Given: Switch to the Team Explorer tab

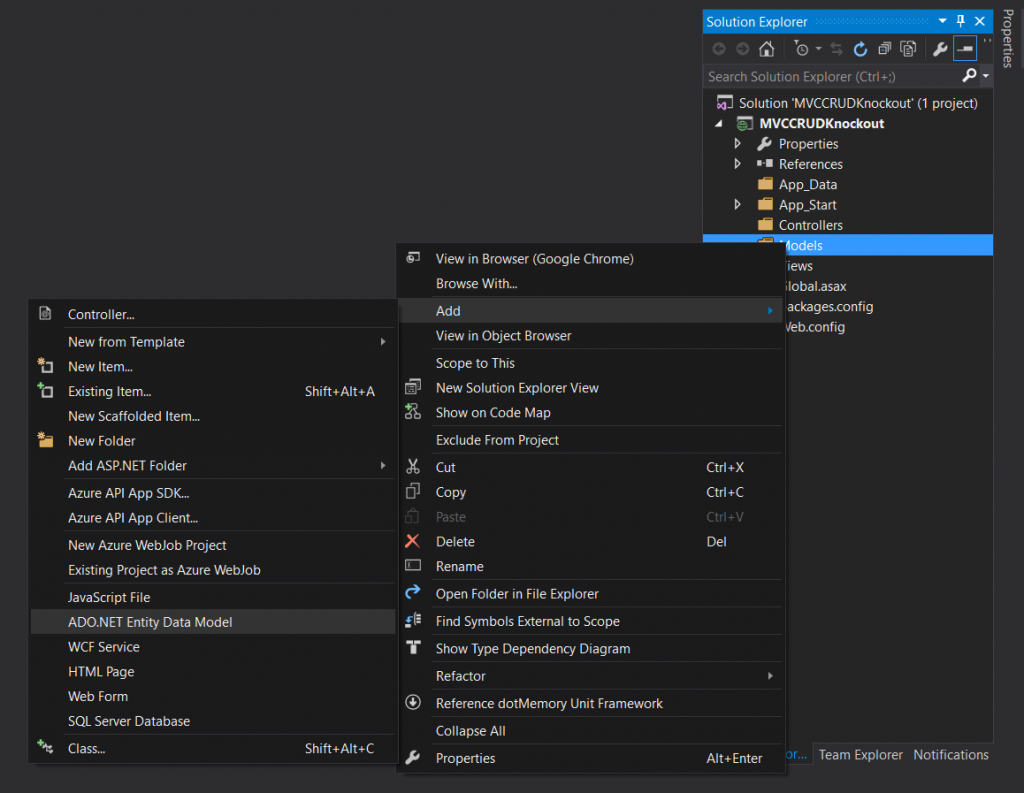Looking at the screenshot, I should tap(860, 754).
